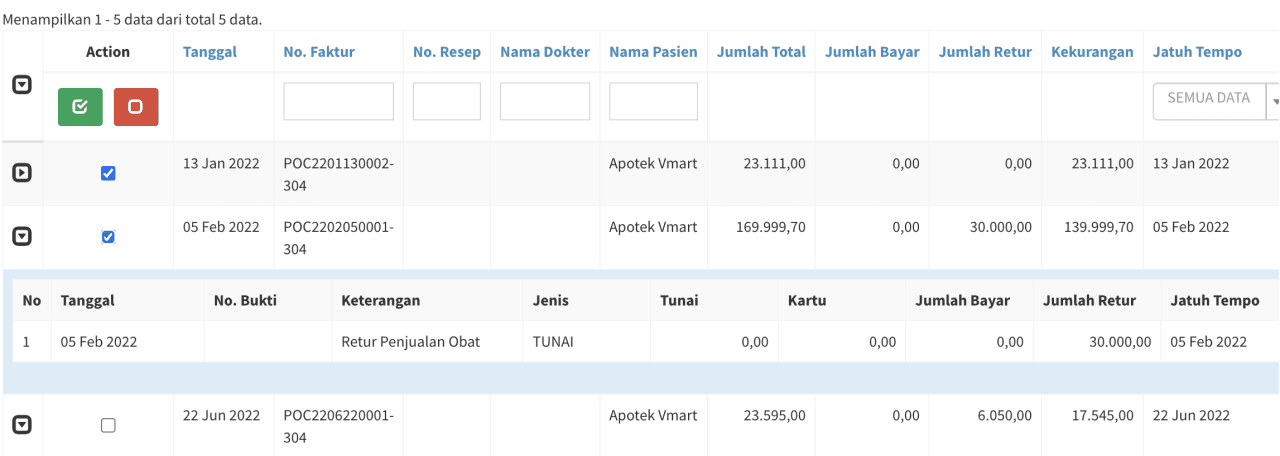Screen dimensions: 1280x456
Task: Click the red uncheck-all button
Action: [136, 107]
